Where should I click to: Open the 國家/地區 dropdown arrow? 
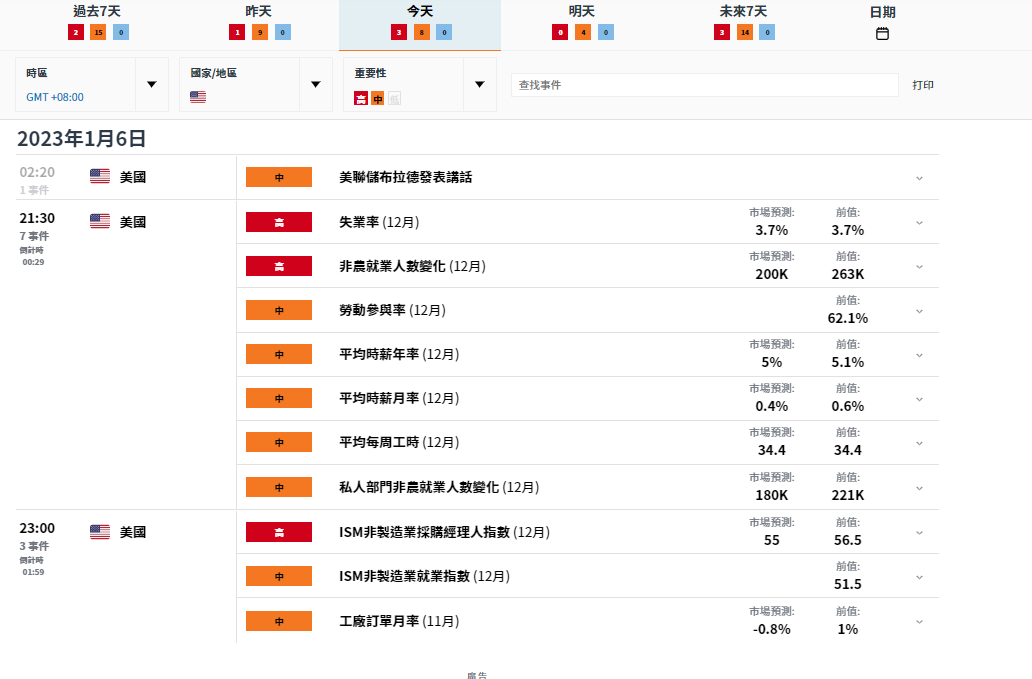[x=316, y=84]
